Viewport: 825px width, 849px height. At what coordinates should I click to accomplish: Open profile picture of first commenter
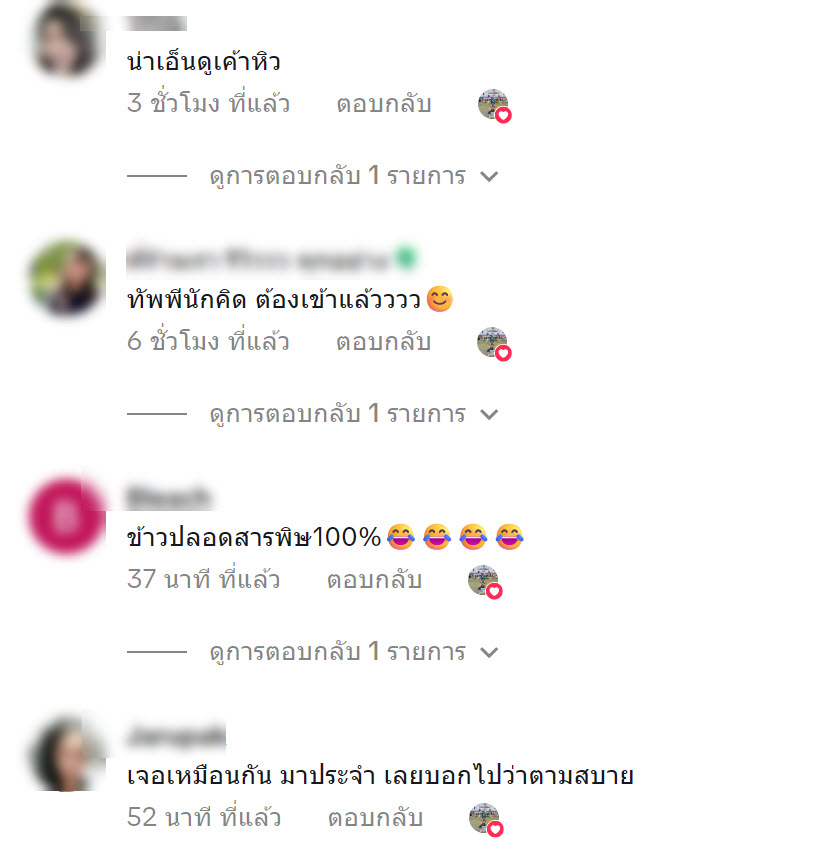tap(66, 39)
